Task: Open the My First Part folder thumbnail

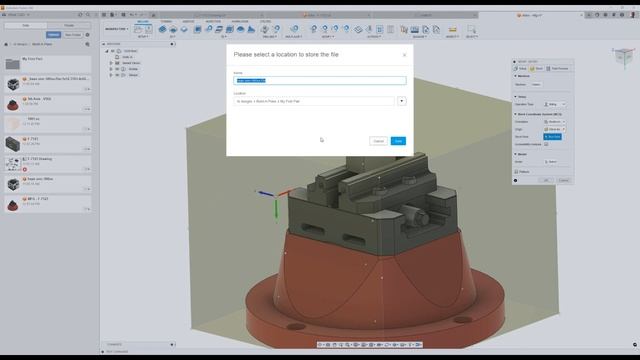Action: pyautogui.click(x=13, y=64)
